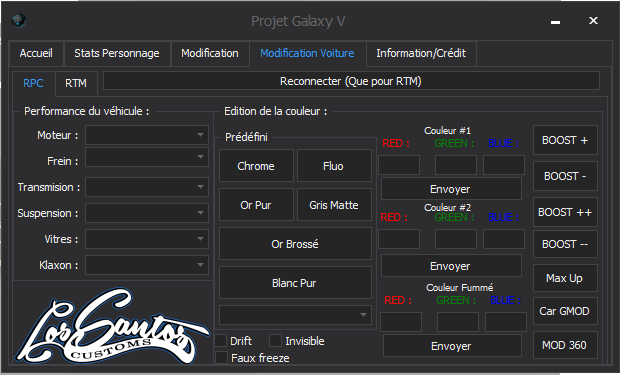Click the BOOST + button
Image resolution: width=620 pixels, height=375 pixels.
tap(565, 140)
